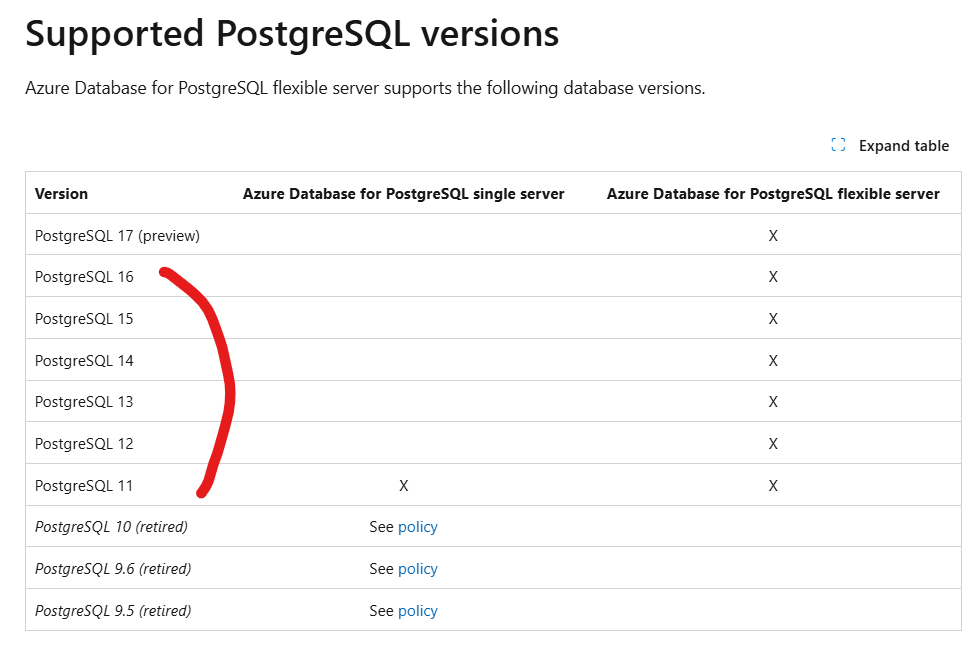The image size is (979, 648).
Task: Select the PostgreSQL 16 version cell
Action: (x=84, y=277)
